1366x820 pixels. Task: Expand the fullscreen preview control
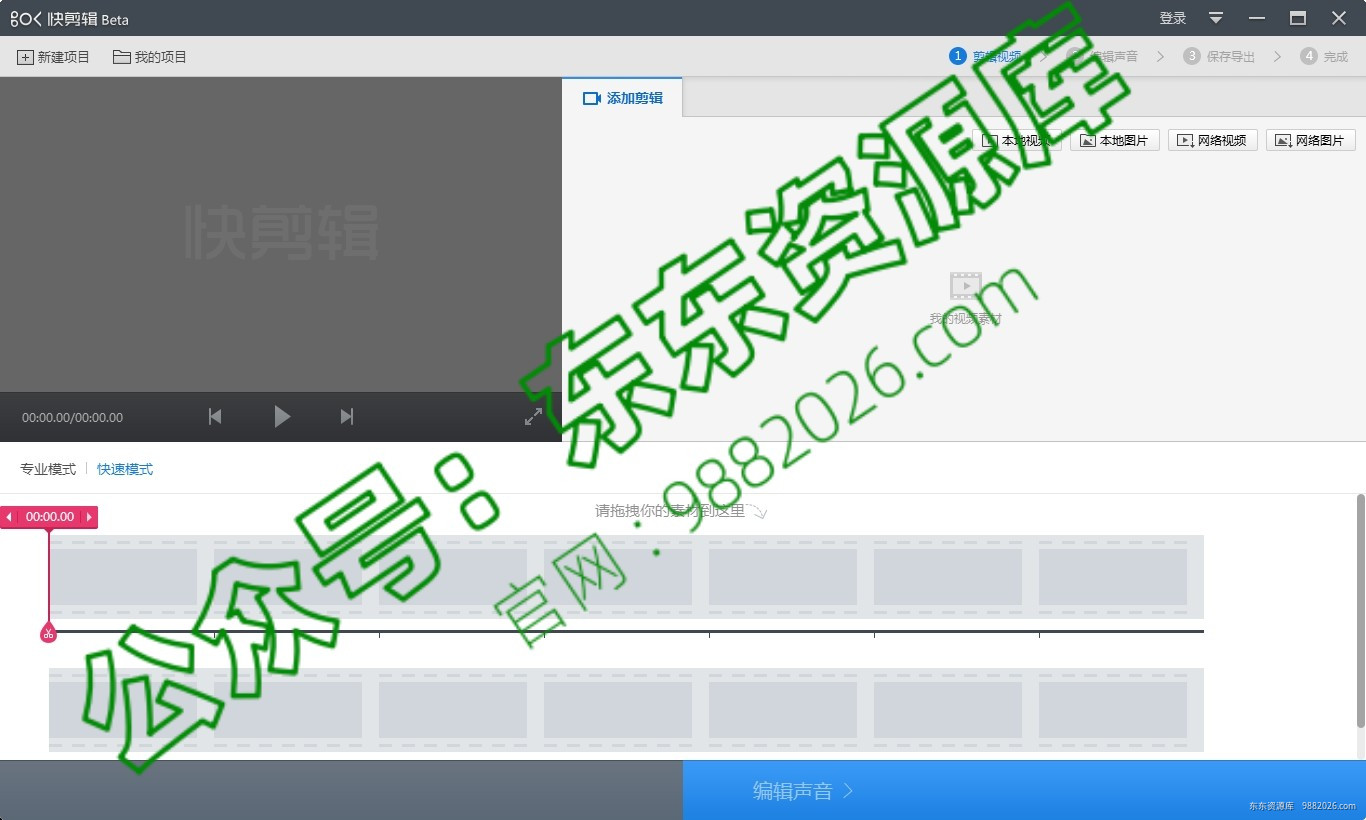[x=533, y=416]
